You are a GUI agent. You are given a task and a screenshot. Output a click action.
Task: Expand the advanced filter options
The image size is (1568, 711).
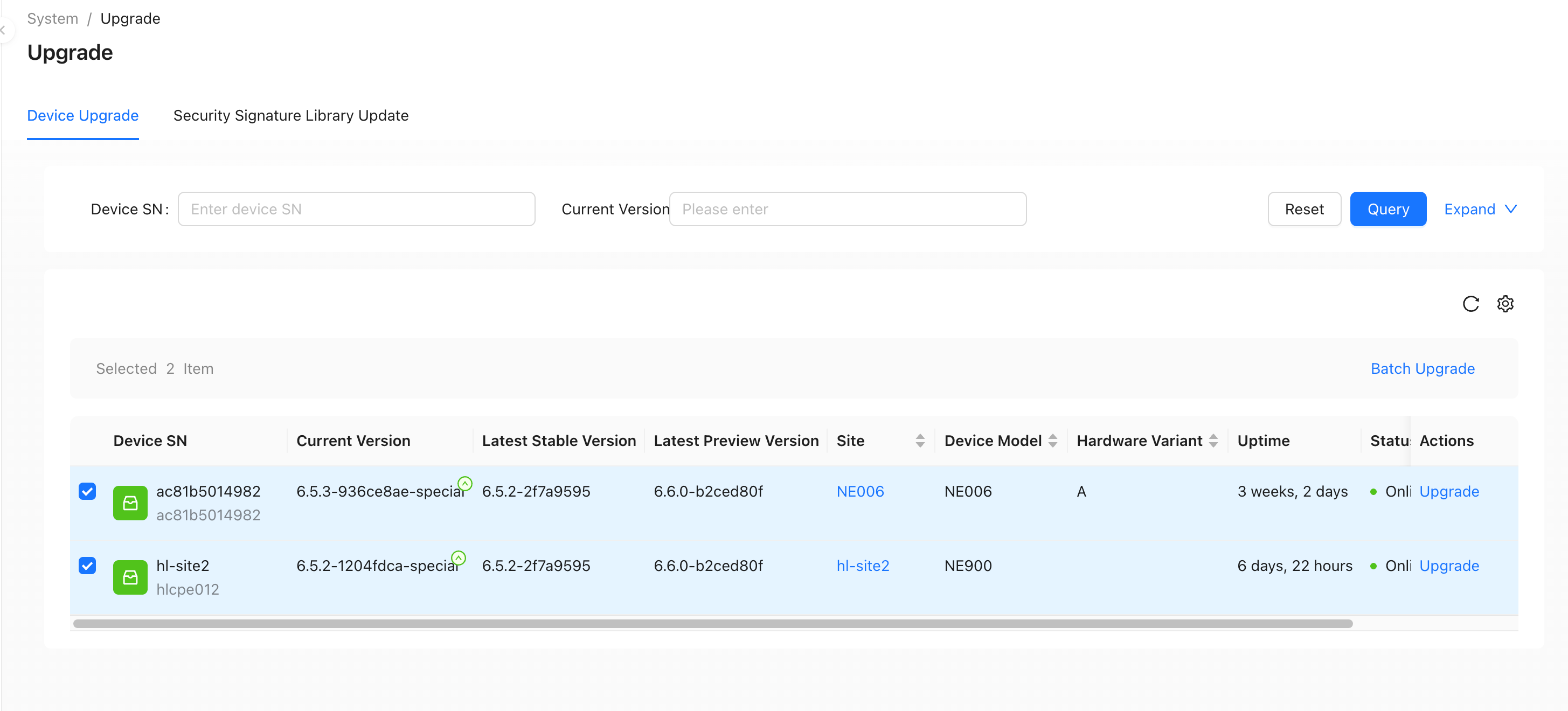click(1480, 209)
